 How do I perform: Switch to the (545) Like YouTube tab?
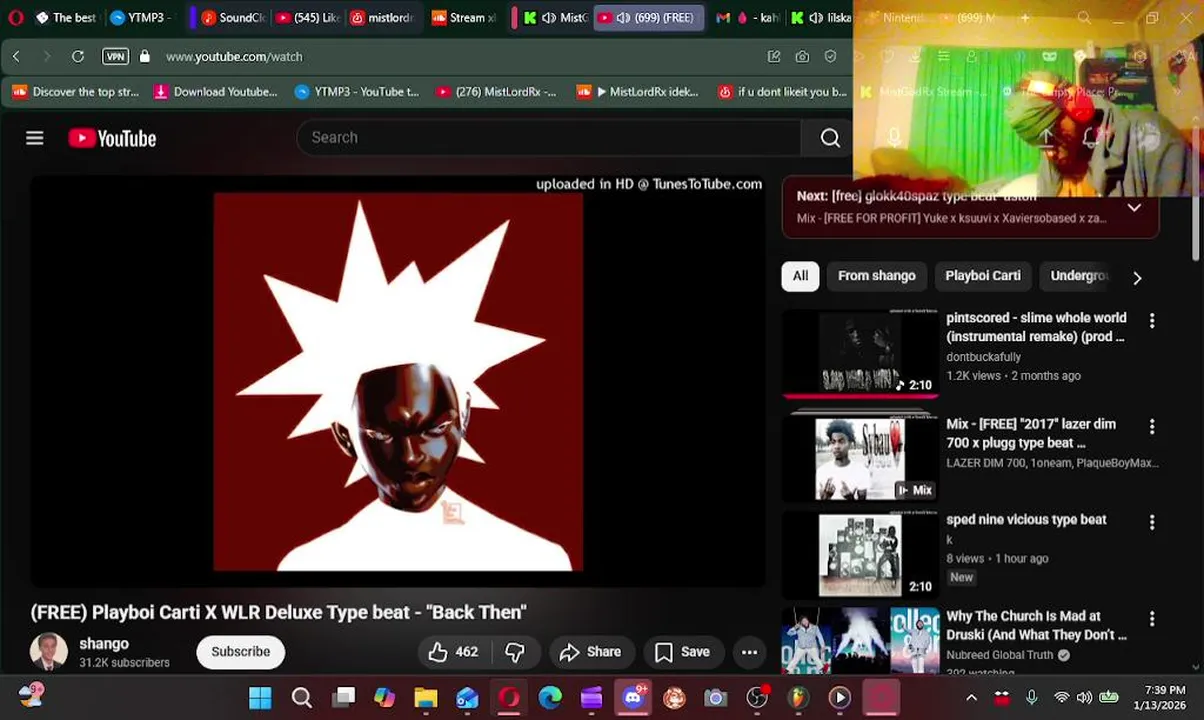tap(307, 17)
